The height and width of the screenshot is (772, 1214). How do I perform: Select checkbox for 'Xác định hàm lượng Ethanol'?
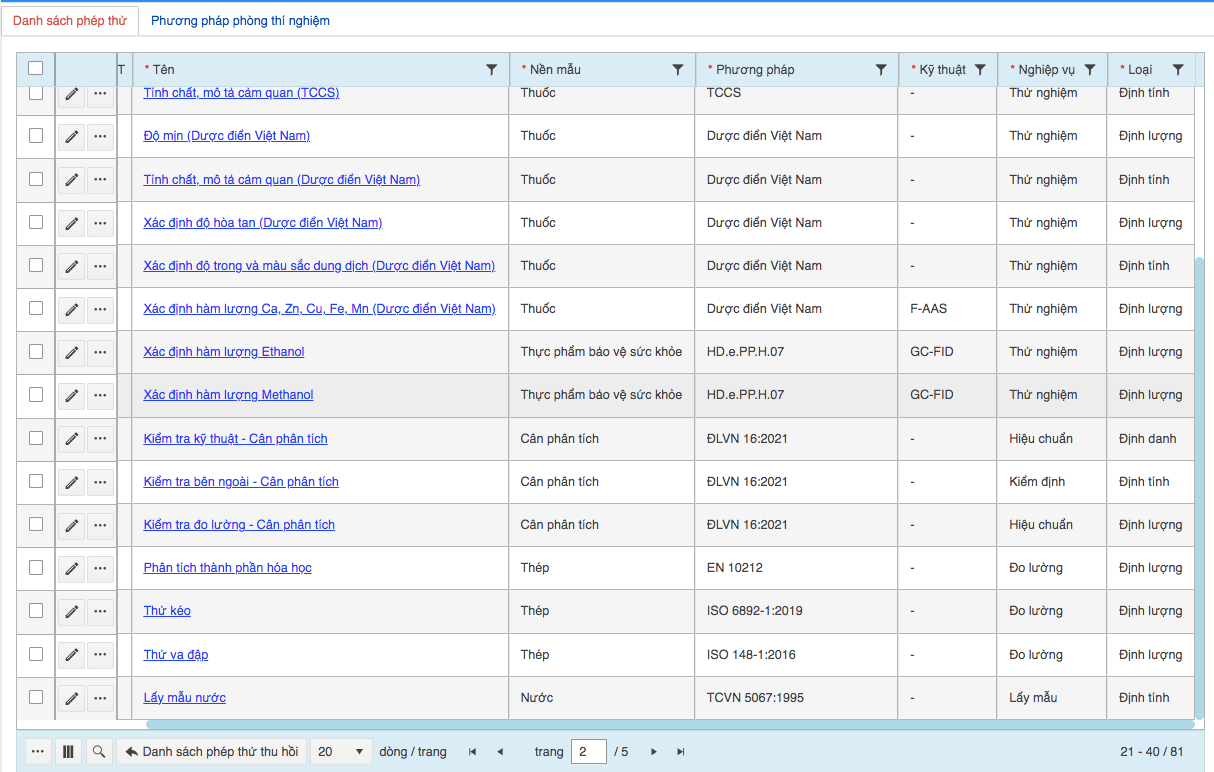tap(36, 351)
